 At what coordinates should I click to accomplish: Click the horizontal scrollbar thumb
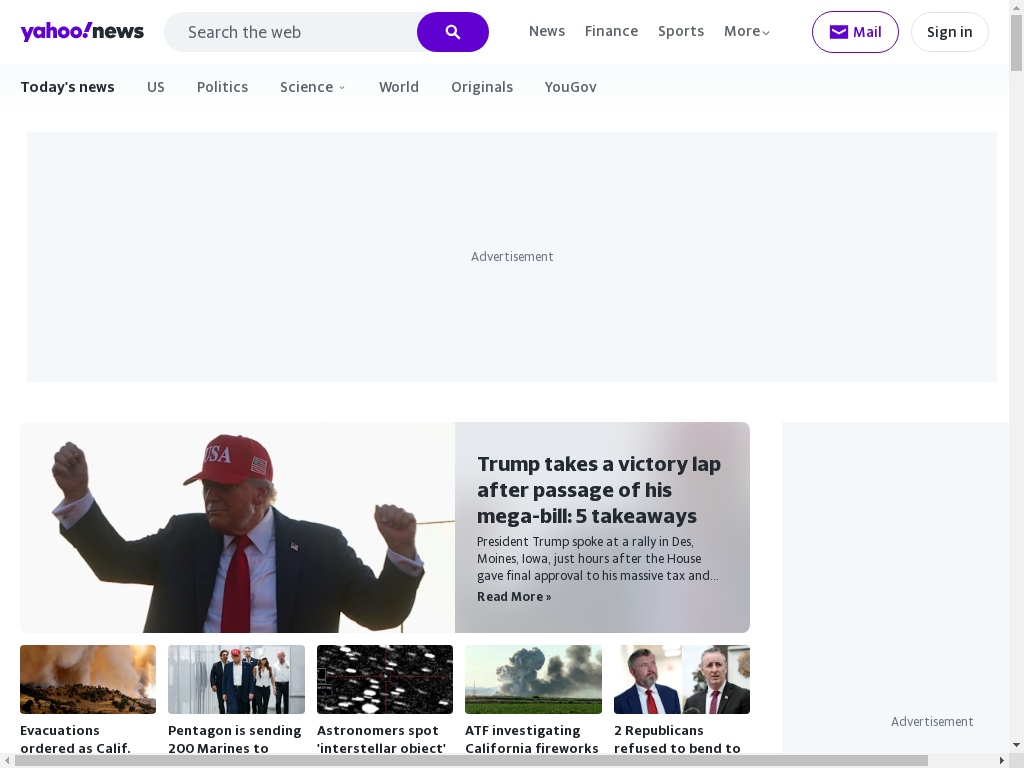tap(472, 761)
